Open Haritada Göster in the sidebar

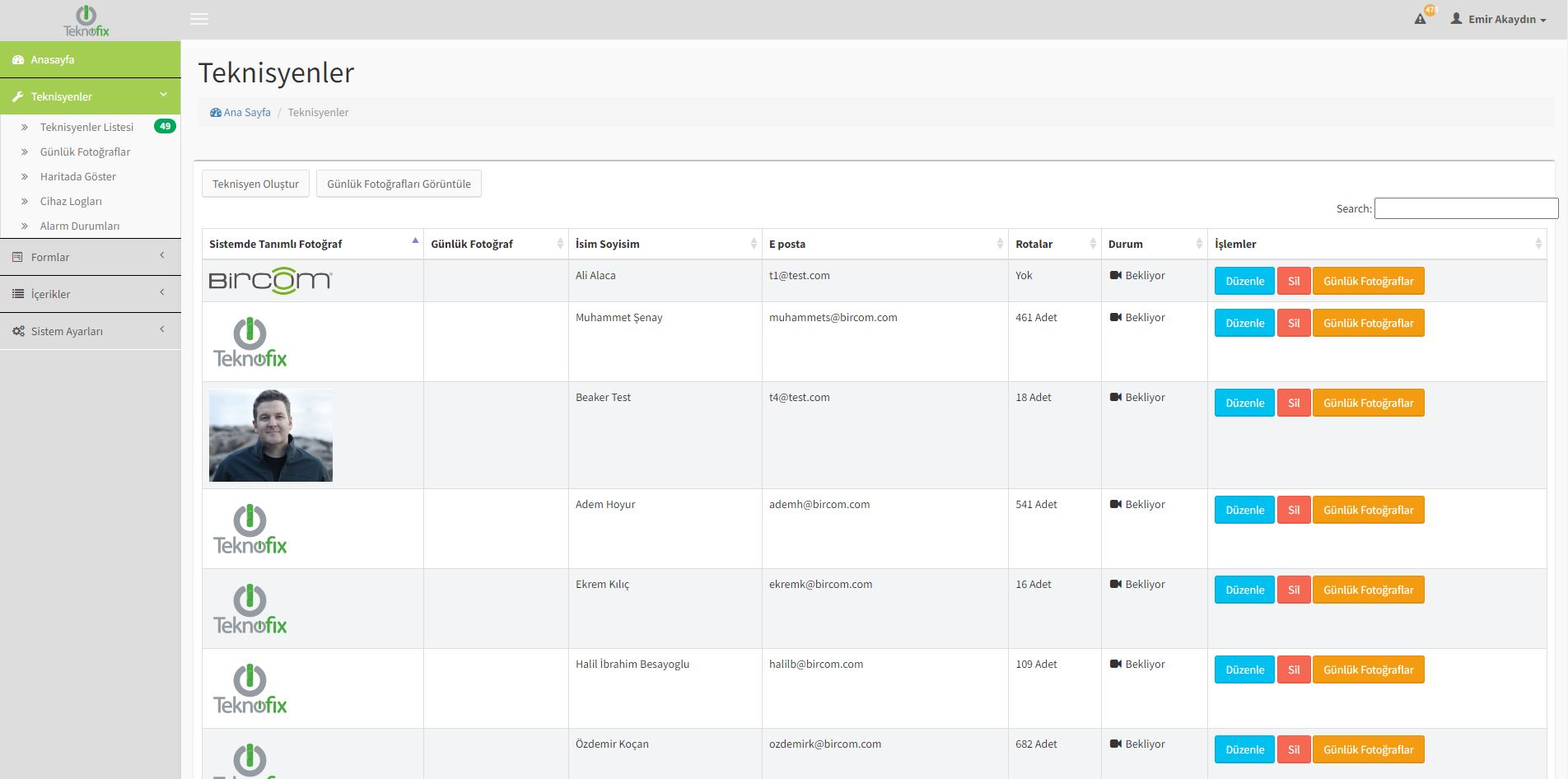(x=78, y=176)
